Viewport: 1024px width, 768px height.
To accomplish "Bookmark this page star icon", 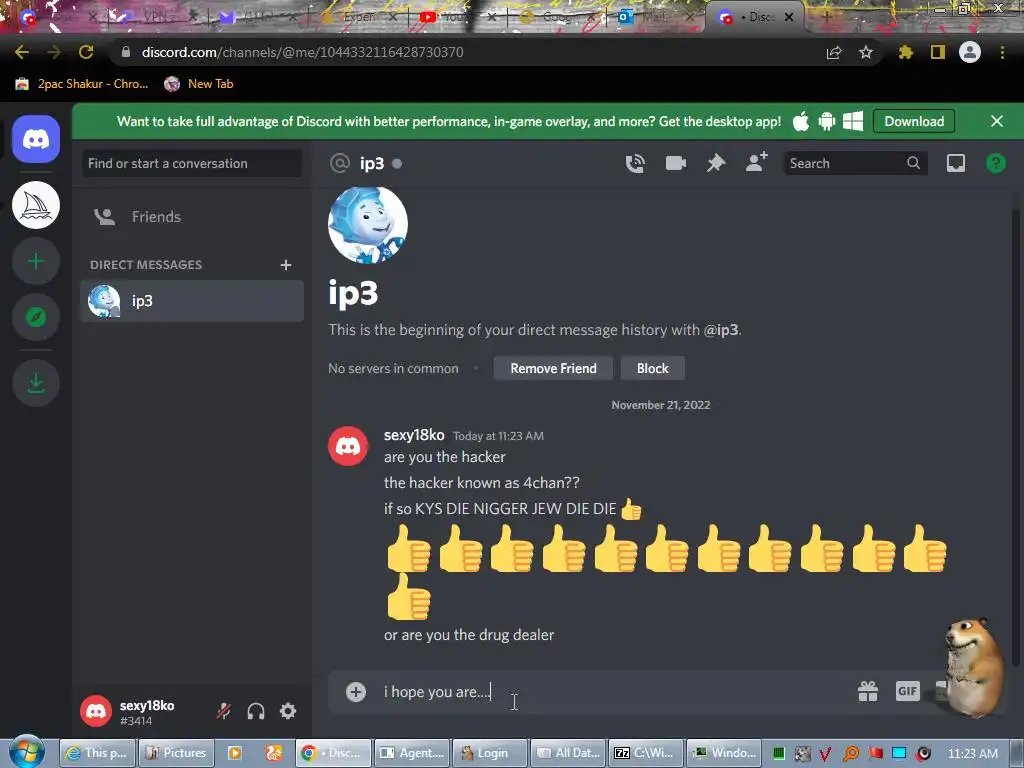I will [x=865, y=52].
